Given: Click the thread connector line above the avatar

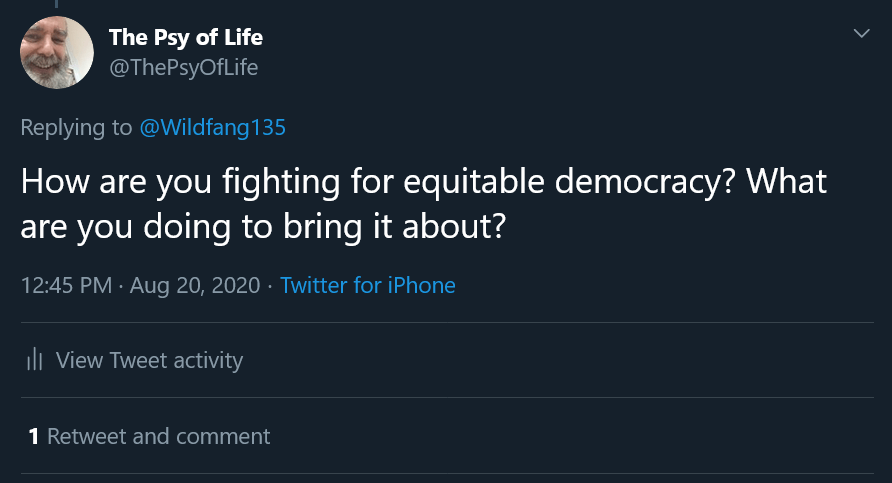Looking at the screenshot, I should (57, 4).
